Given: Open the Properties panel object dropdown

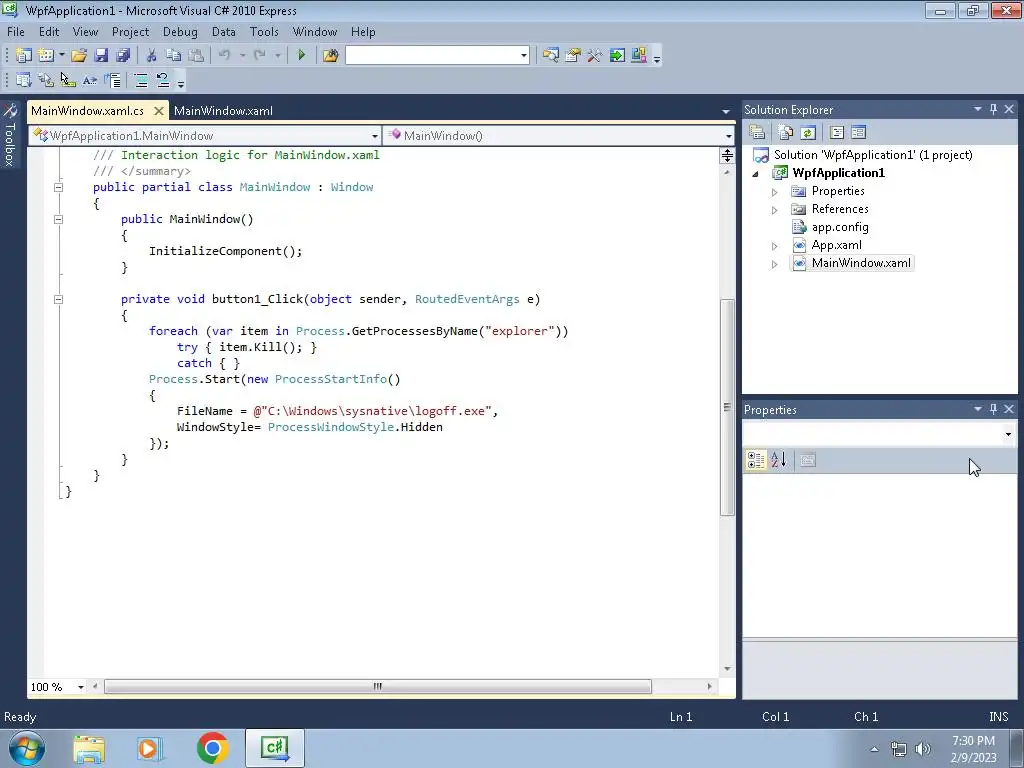Looking at the screenshot, I should (1008, 434).
